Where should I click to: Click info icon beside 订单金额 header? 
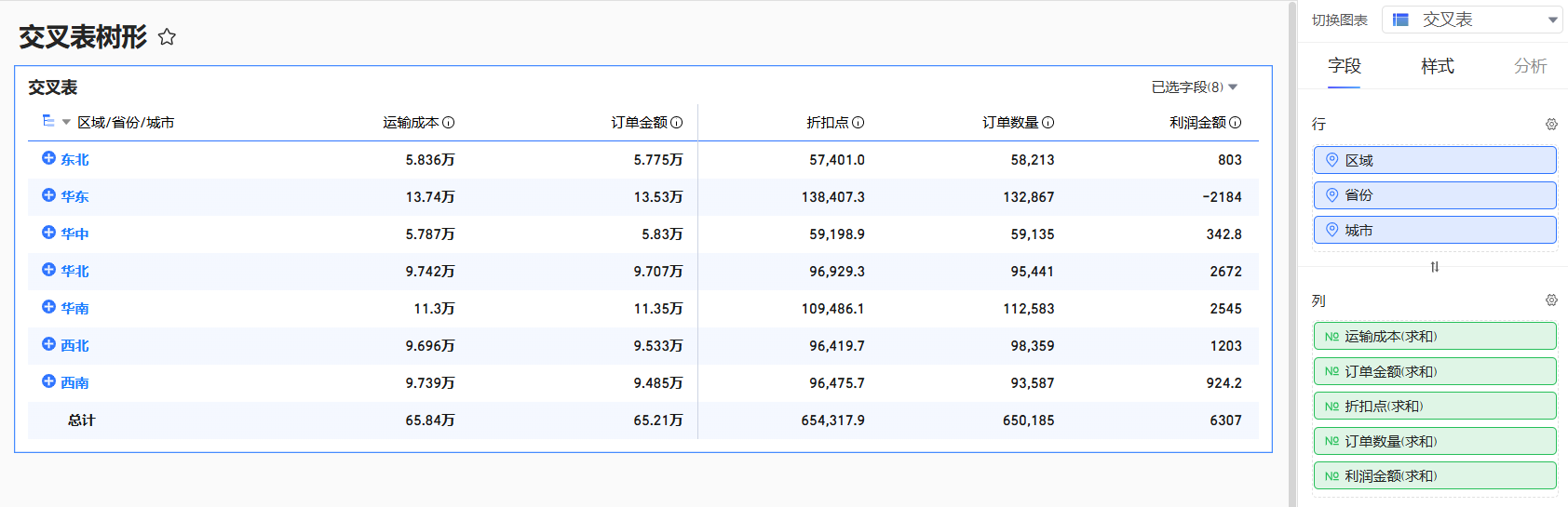[677, 123]
